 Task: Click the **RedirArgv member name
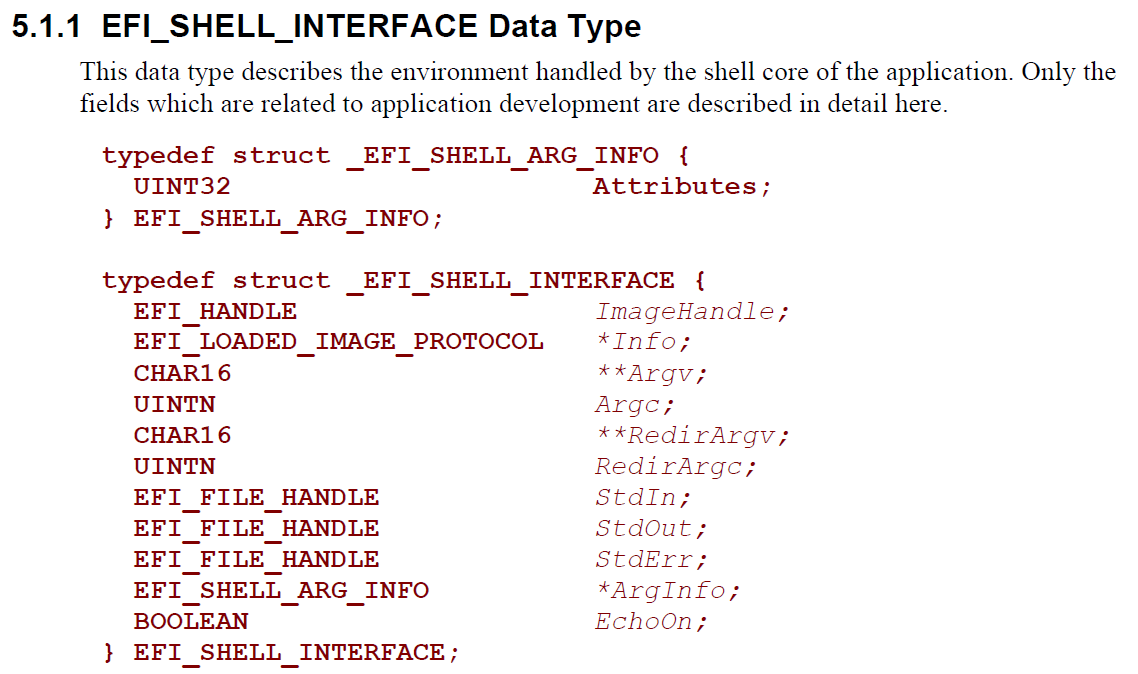click(685, 435)
